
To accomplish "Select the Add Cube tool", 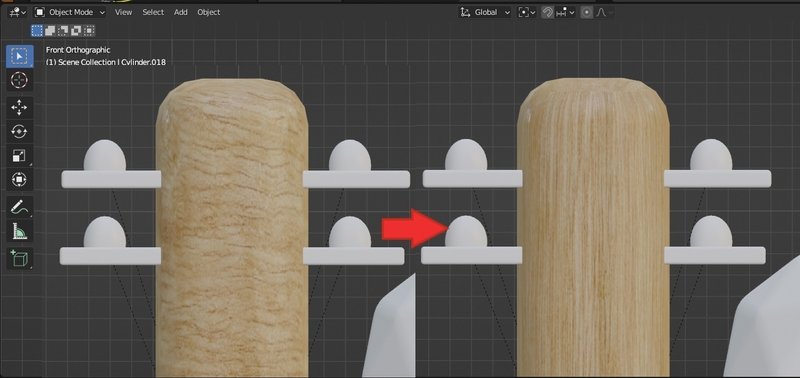I will (19, 259).
